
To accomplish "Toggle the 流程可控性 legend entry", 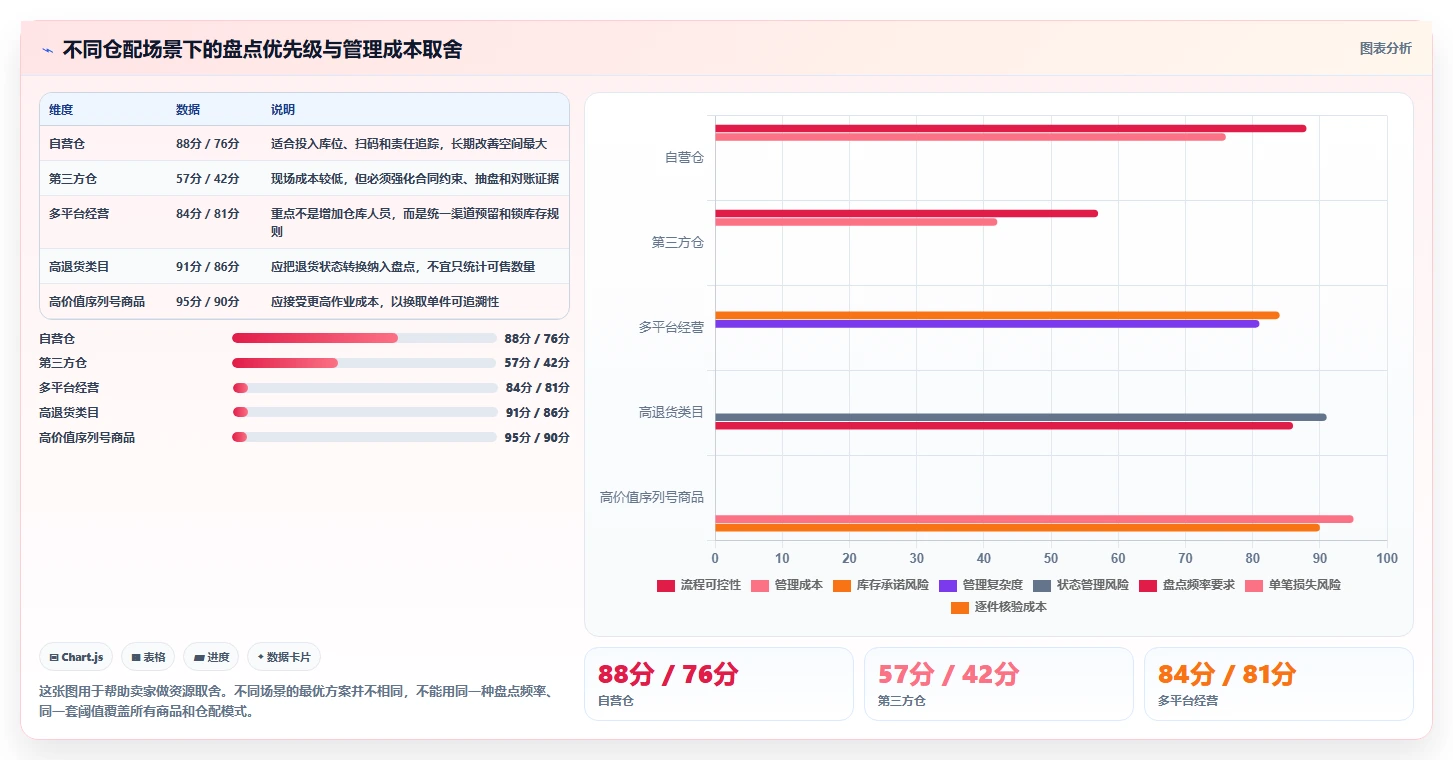I will 698,585.
